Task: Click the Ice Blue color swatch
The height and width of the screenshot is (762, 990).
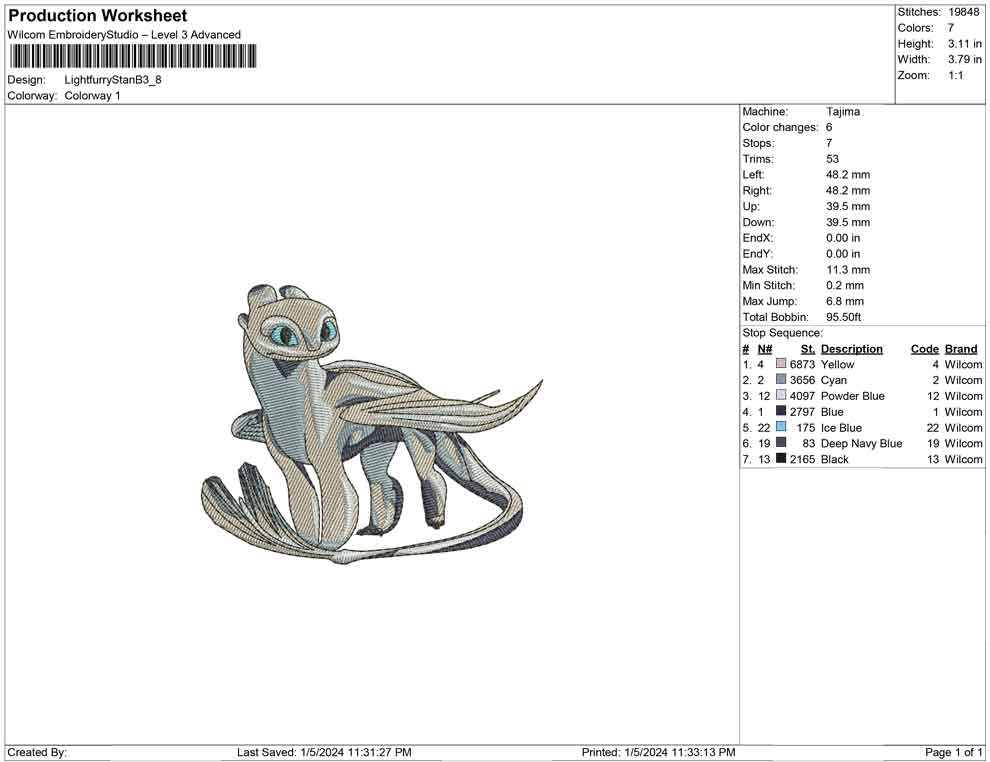Action: coord(781,427)
